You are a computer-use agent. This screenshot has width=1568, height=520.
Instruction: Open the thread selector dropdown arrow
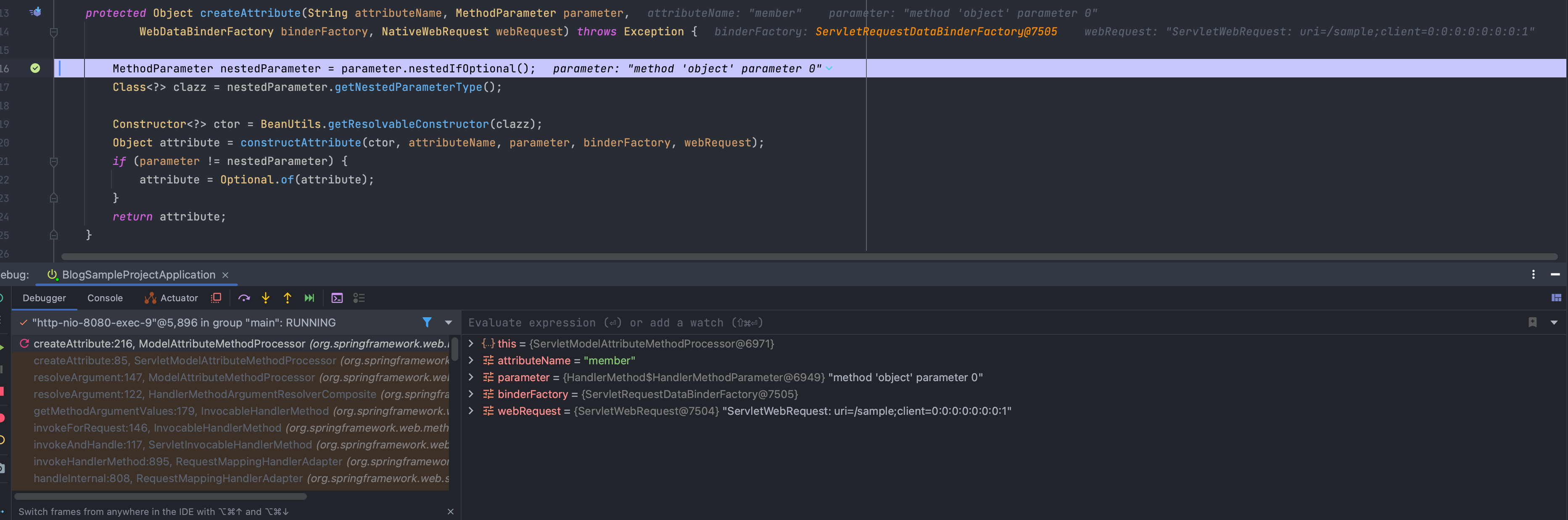coord(449,322)
